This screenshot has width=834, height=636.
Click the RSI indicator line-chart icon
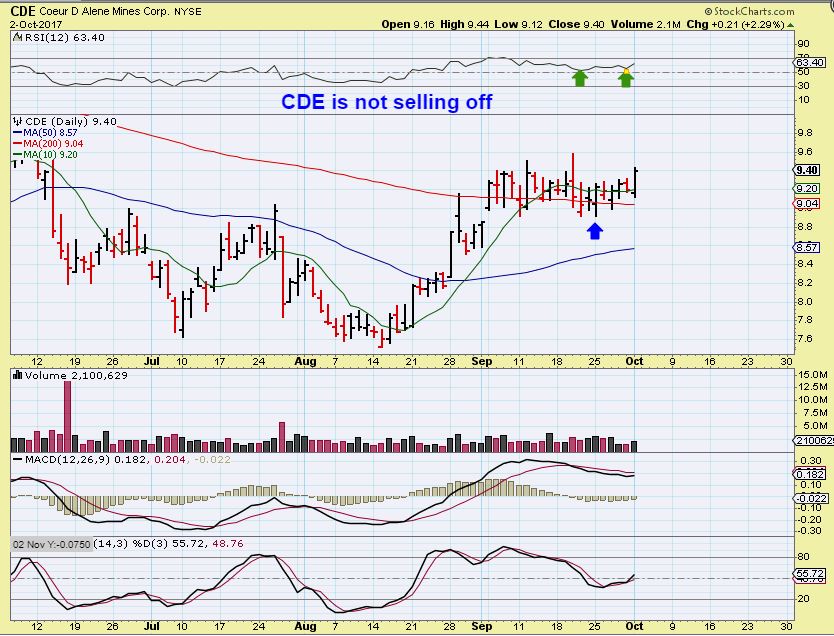18,37
